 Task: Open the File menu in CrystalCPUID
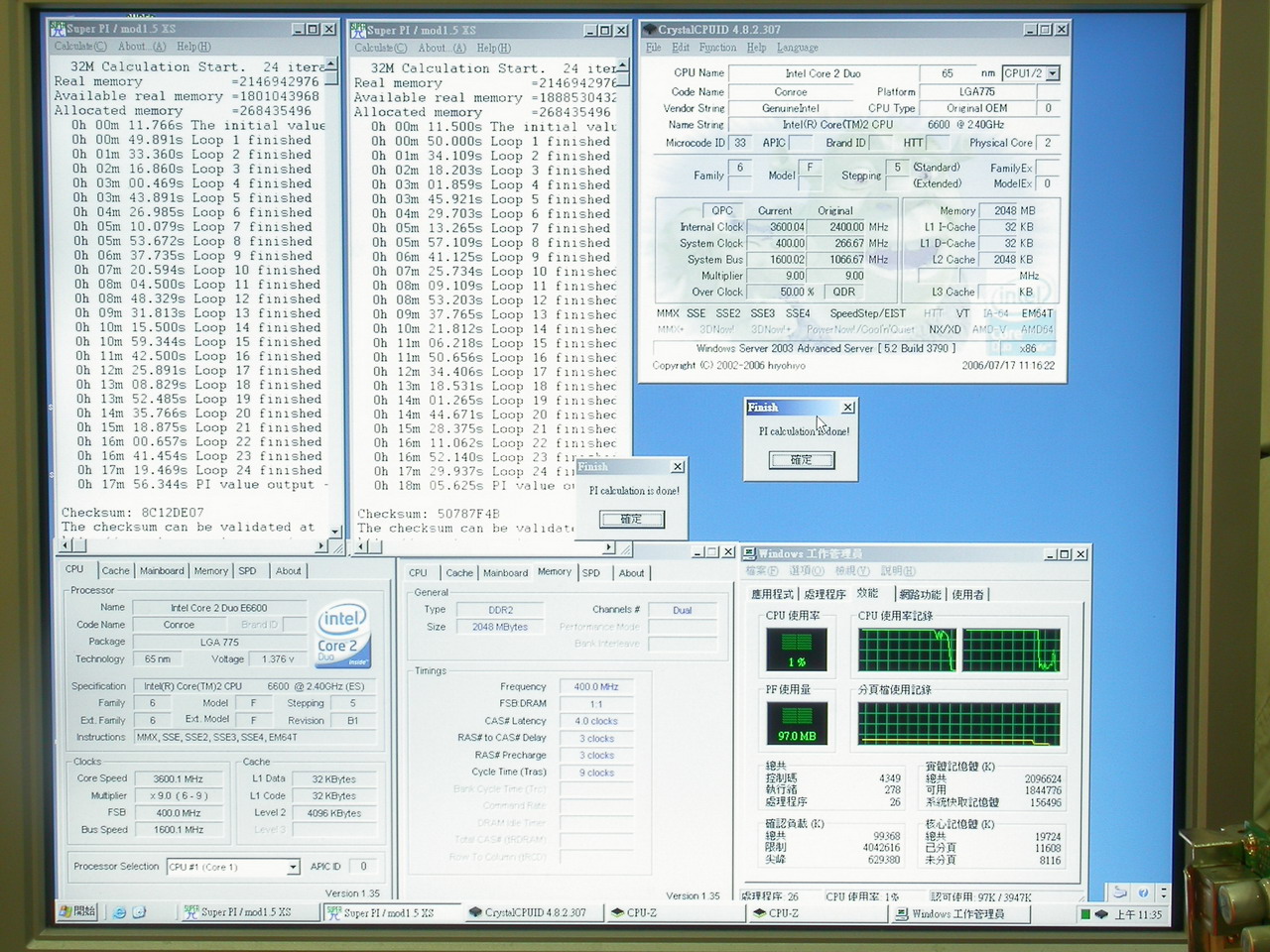pyautogui.click(x=653, y=48)
